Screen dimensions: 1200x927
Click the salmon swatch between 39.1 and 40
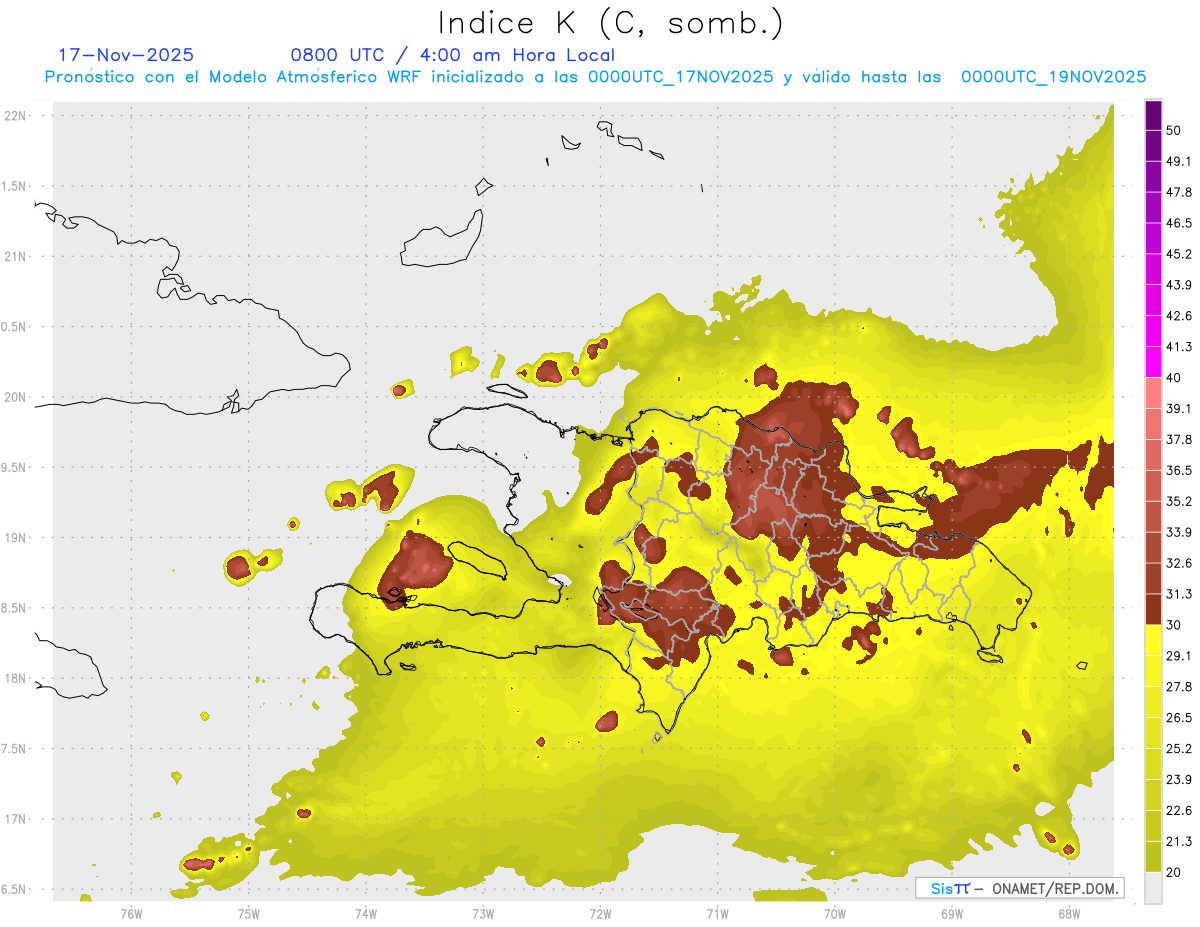[1153, 393]
